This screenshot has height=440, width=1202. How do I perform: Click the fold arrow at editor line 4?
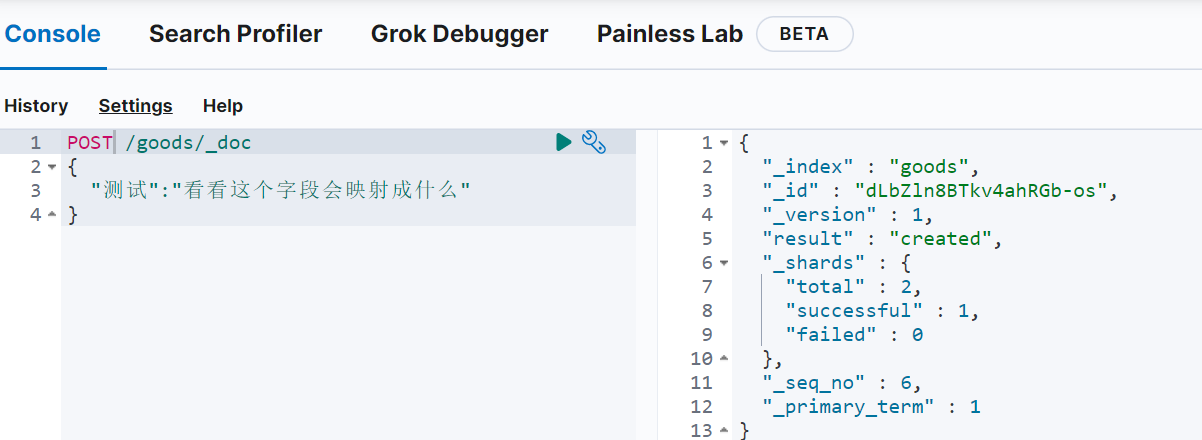(52, 215)
